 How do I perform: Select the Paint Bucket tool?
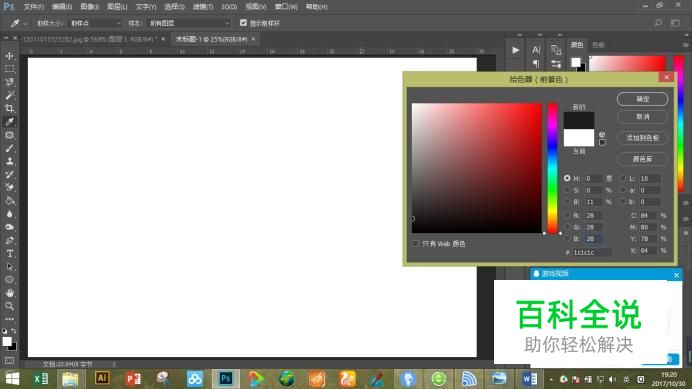[9, 201]
